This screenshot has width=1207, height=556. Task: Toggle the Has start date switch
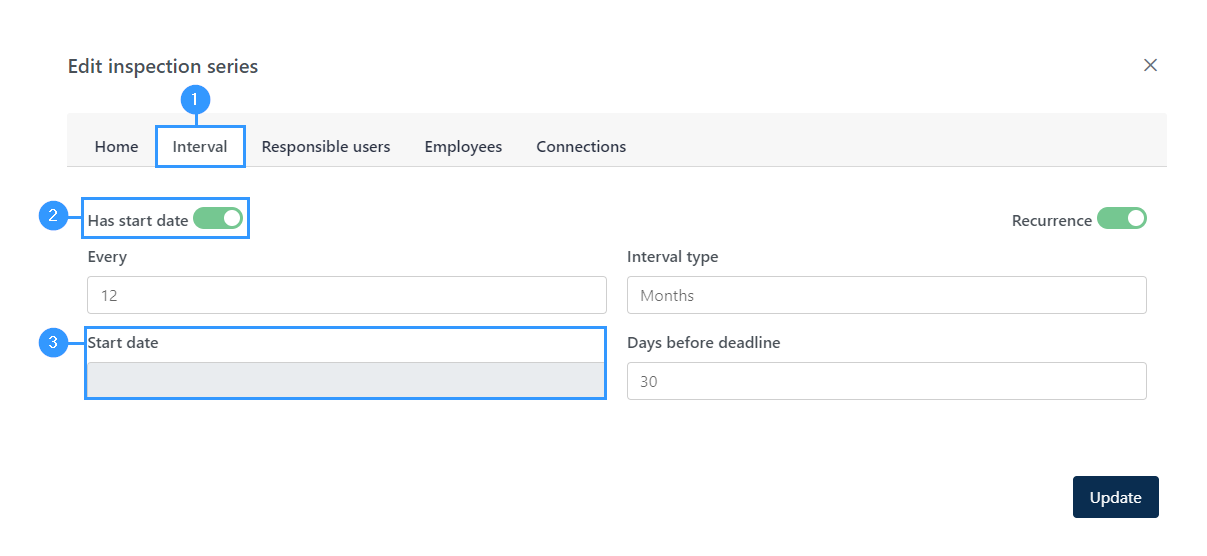pyautogui.click(x=218, y=219)
